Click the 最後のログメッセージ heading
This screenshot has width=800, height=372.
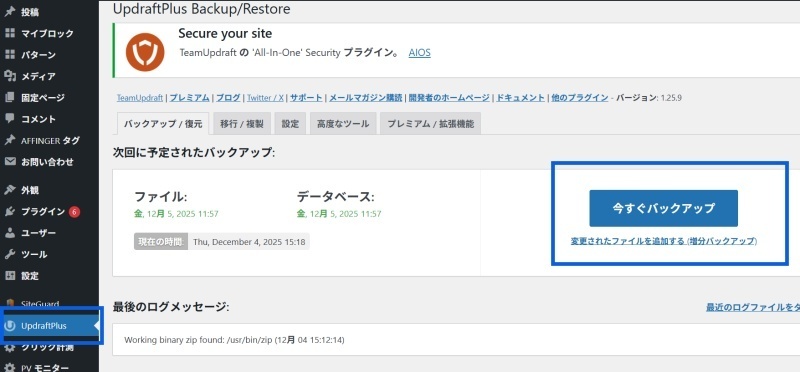(171, 307)
